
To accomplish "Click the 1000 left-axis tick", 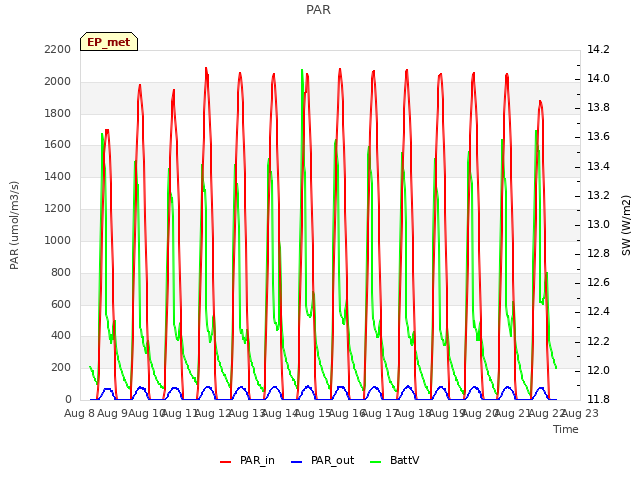I will click(58, 240).
